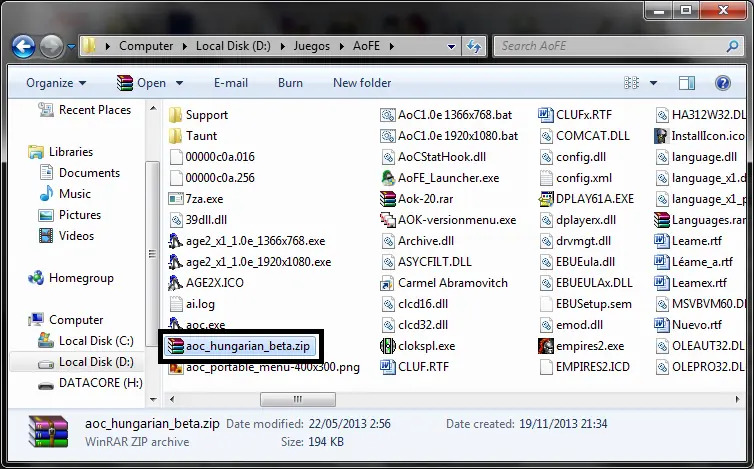Expand the Open button's dropdown arrow
This screenshot has height=469, width=754.
click(x=179, y=83)
